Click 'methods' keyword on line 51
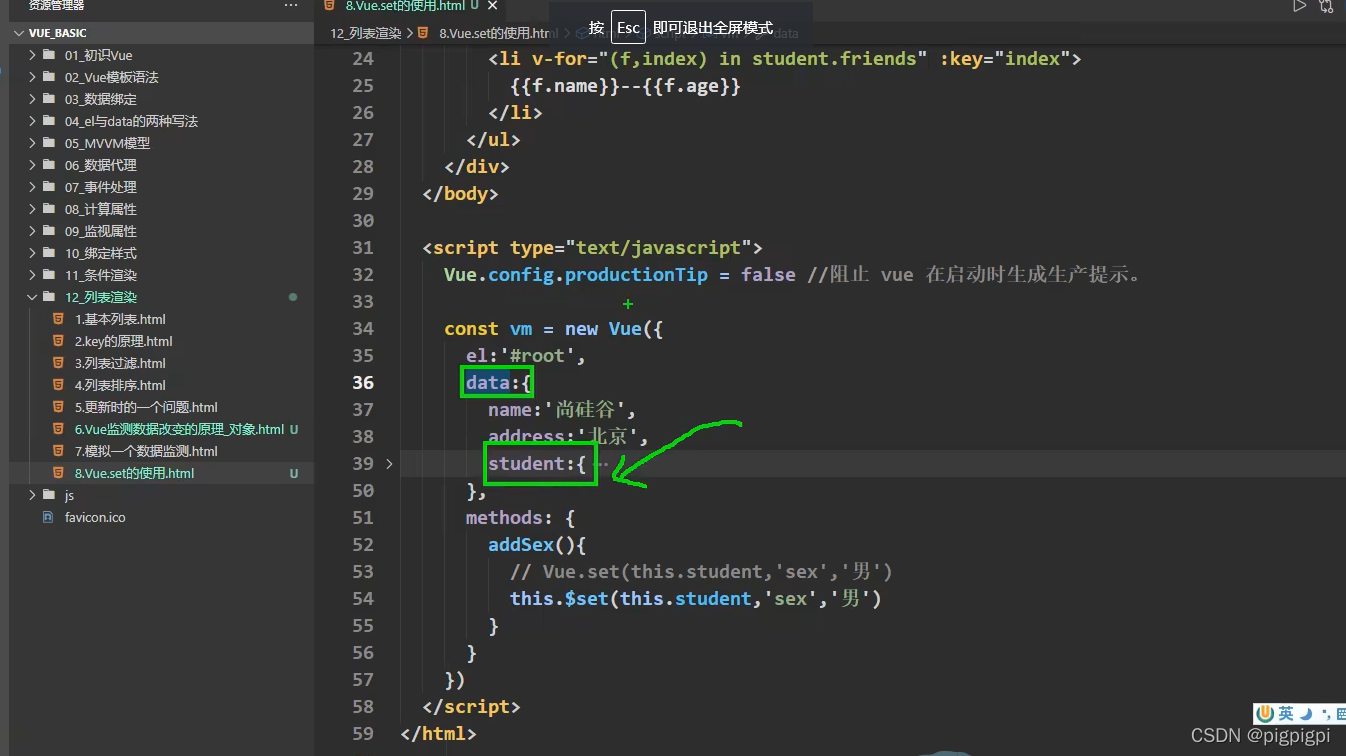The height and width of the screenshot is (756, 1346). click(504, 517)
